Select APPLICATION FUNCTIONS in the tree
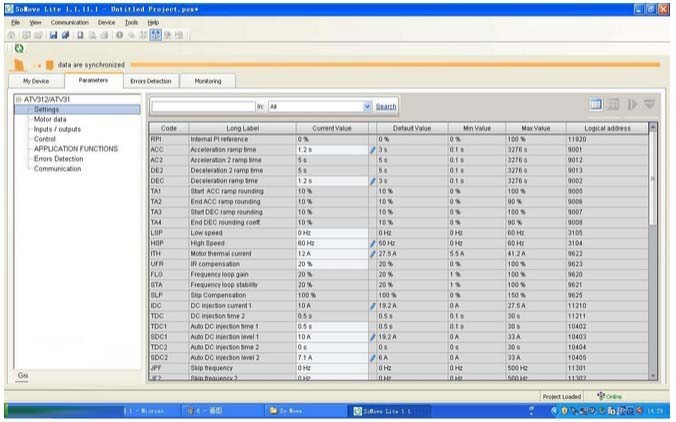 (76, 149)
